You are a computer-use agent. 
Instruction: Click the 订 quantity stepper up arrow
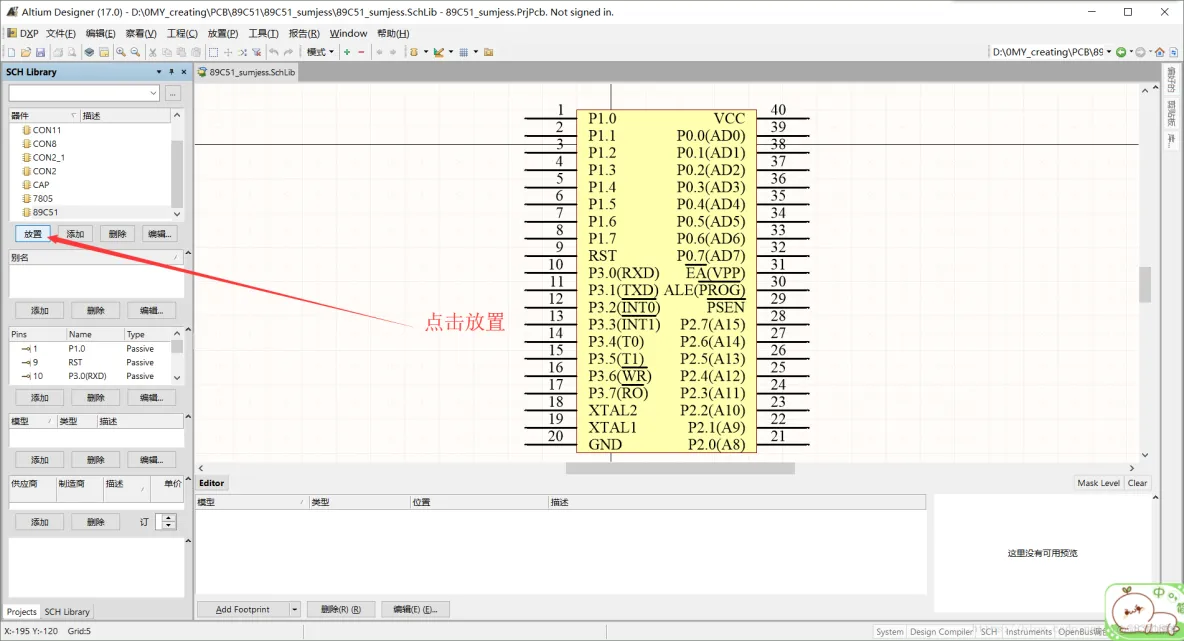point(168,518)
